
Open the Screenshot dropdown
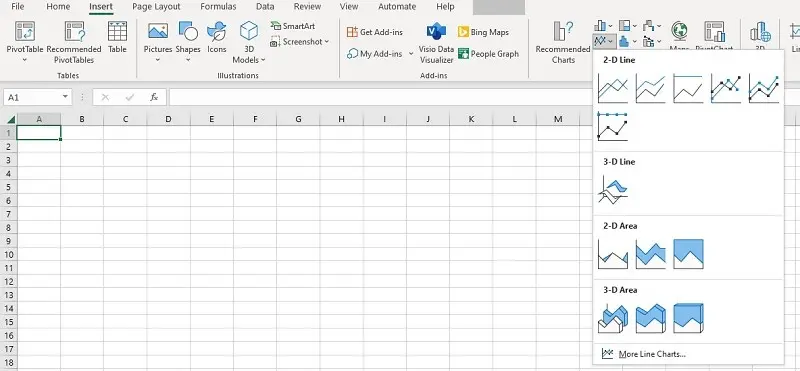point(327,42)
